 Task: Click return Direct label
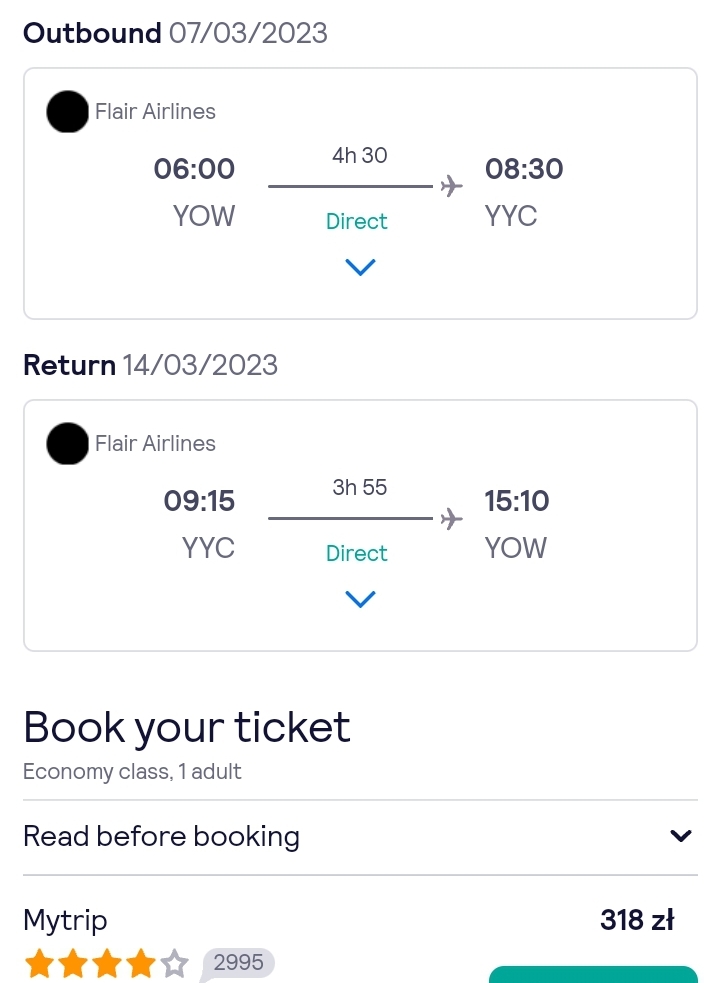point(357,554)
